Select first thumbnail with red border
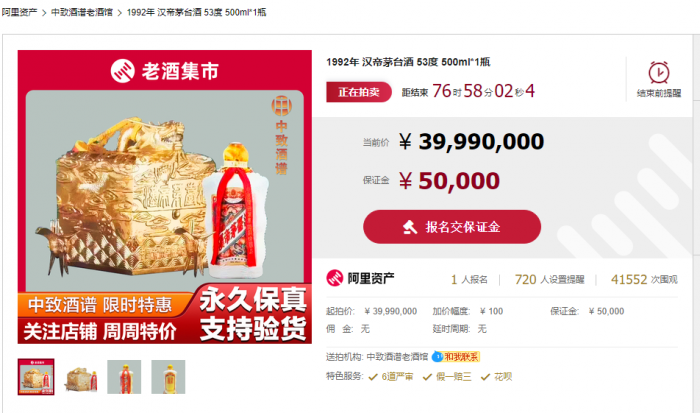The width and height of the screenshot is (700, 413). (36, 377)
